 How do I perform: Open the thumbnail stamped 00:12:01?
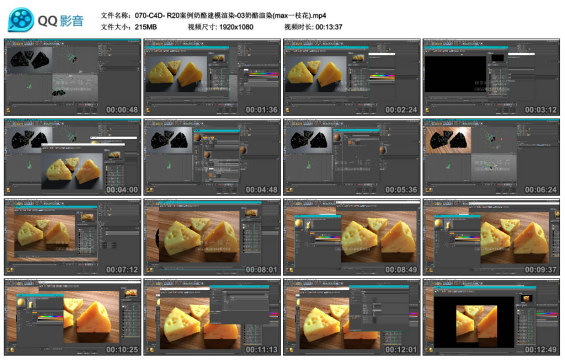coord(352,317)
